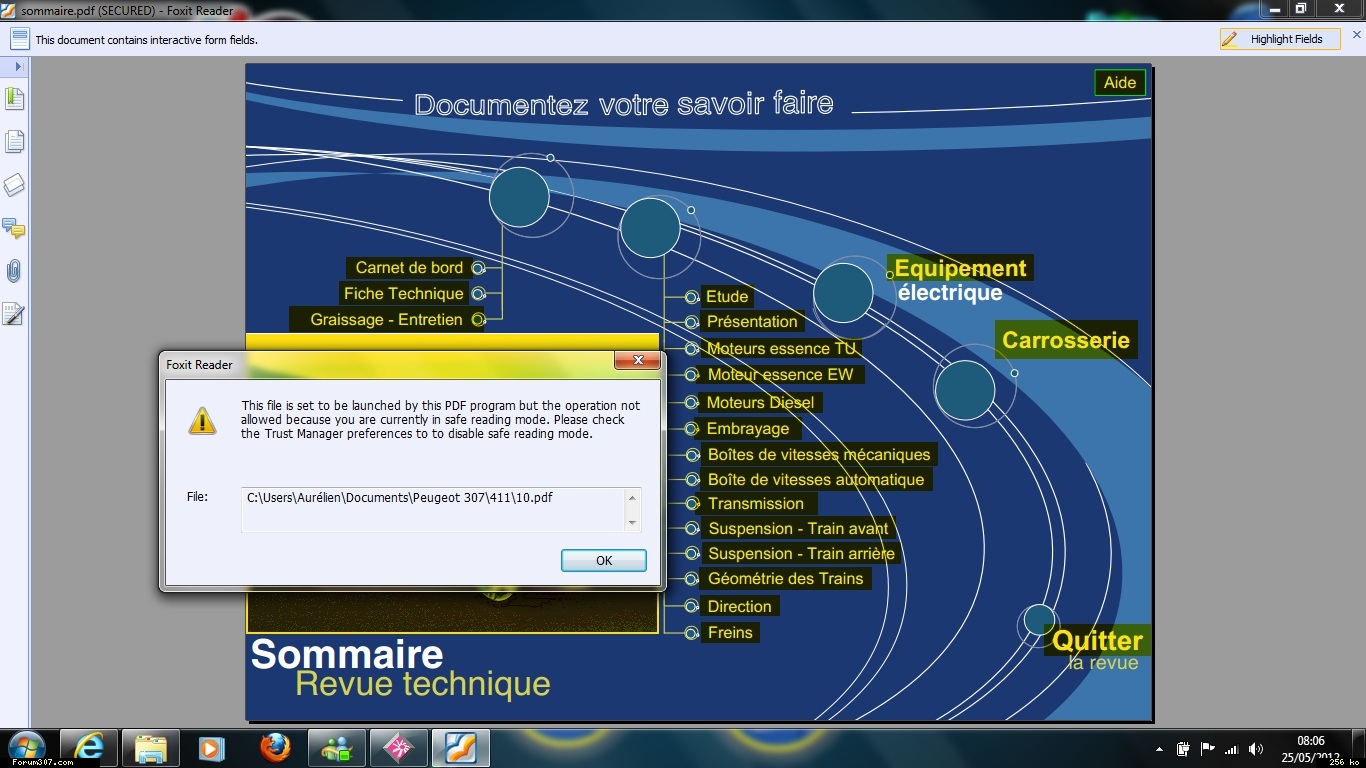Viewport: 1366px width, 768px height.
Task: Open the Présentation chapter
Action: tap(752, 322)
